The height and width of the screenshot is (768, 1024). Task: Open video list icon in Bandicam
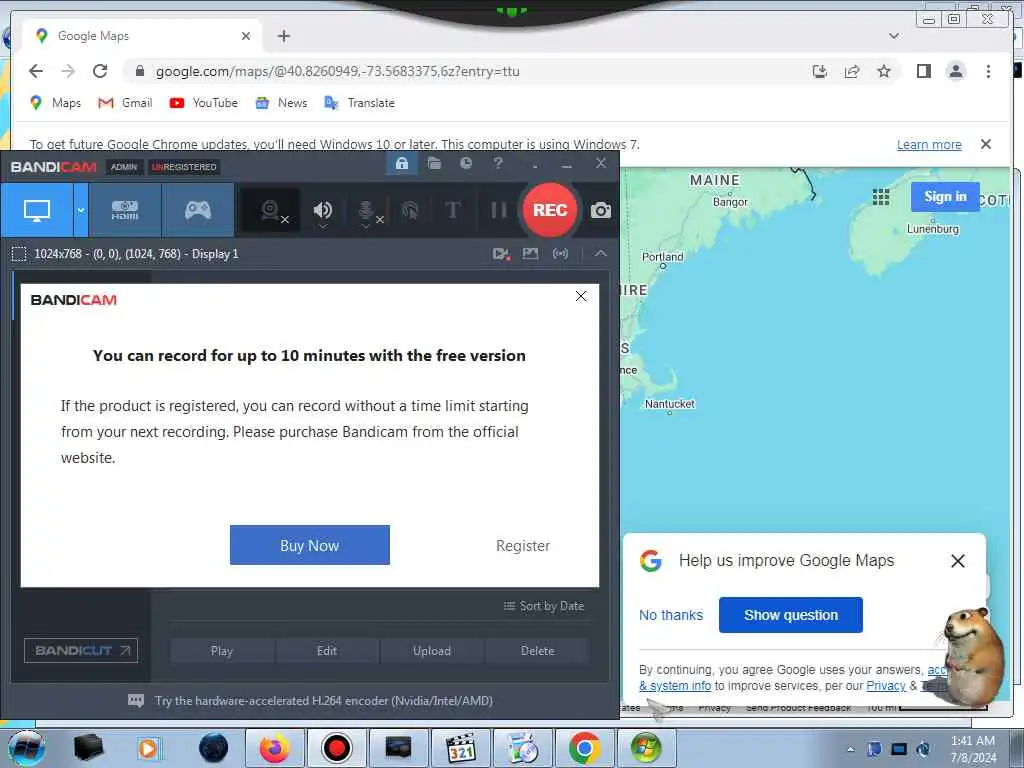coord(501,254)
